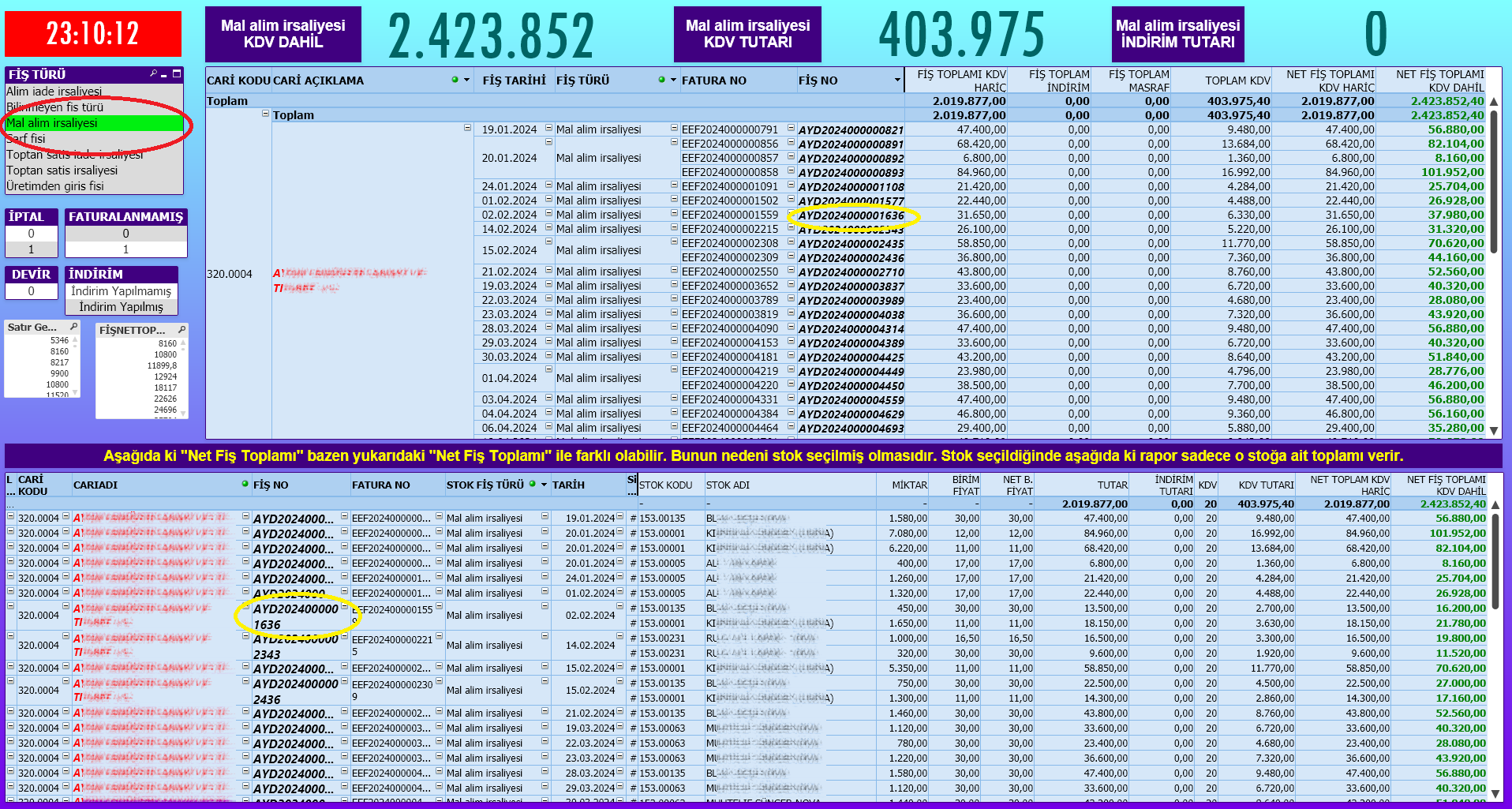Viewport: 1512px width, 809px height.
Task: Open search in the FİŞNETTOP... listbox
Action: (x=182, y=330)
